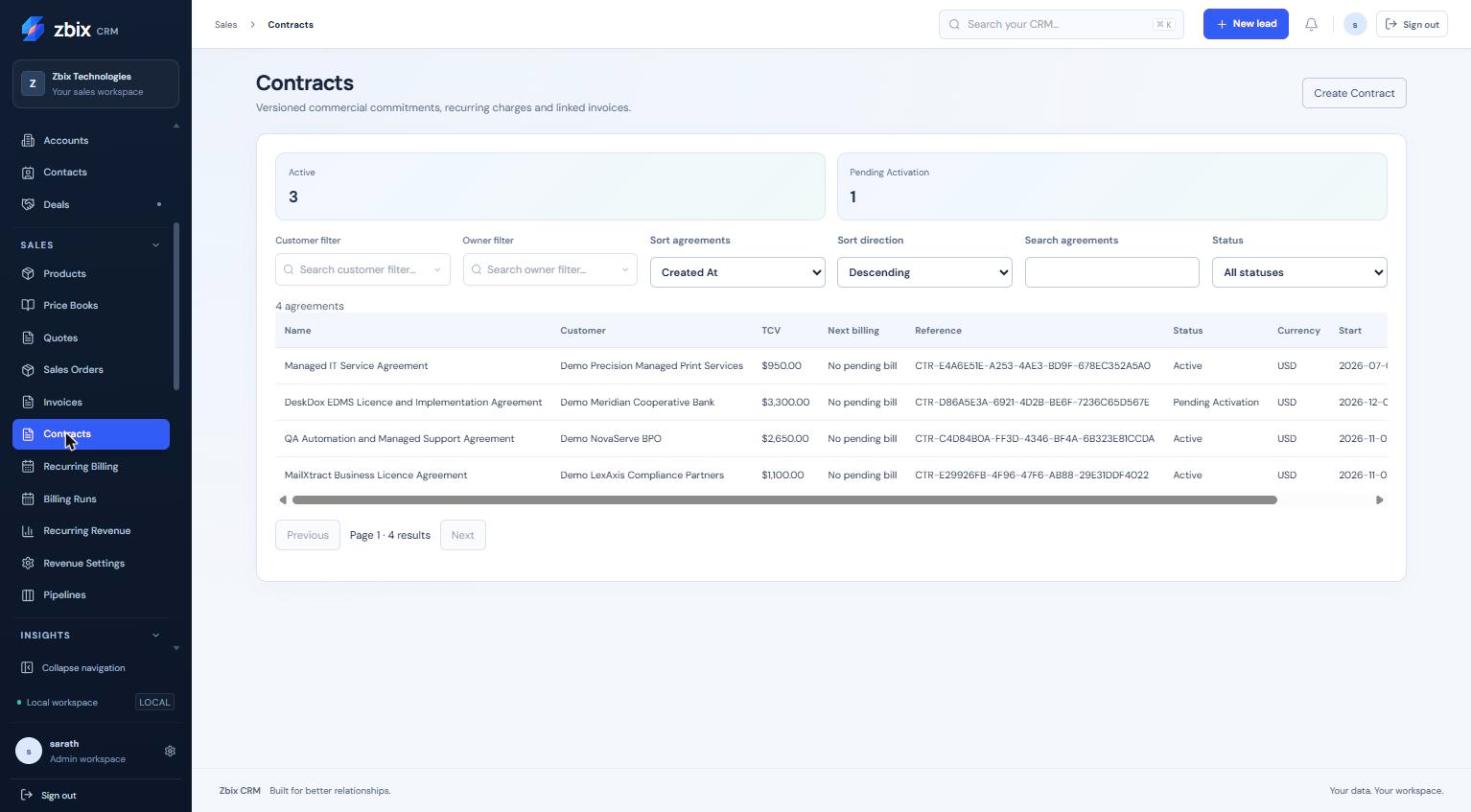Click the Create Contract button

[x=1354, y=93]
